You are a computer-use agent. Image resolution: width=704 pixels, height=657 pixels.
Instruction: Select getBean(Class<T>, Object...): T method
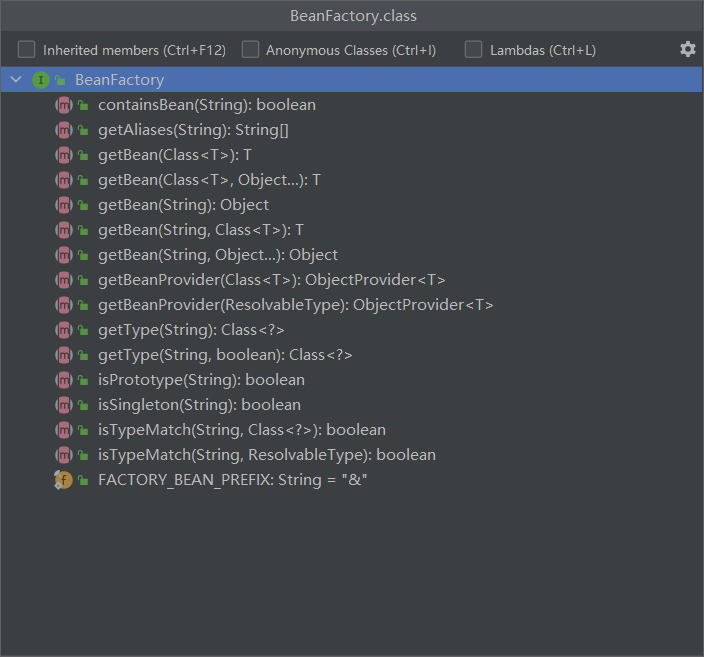point(209,180)
